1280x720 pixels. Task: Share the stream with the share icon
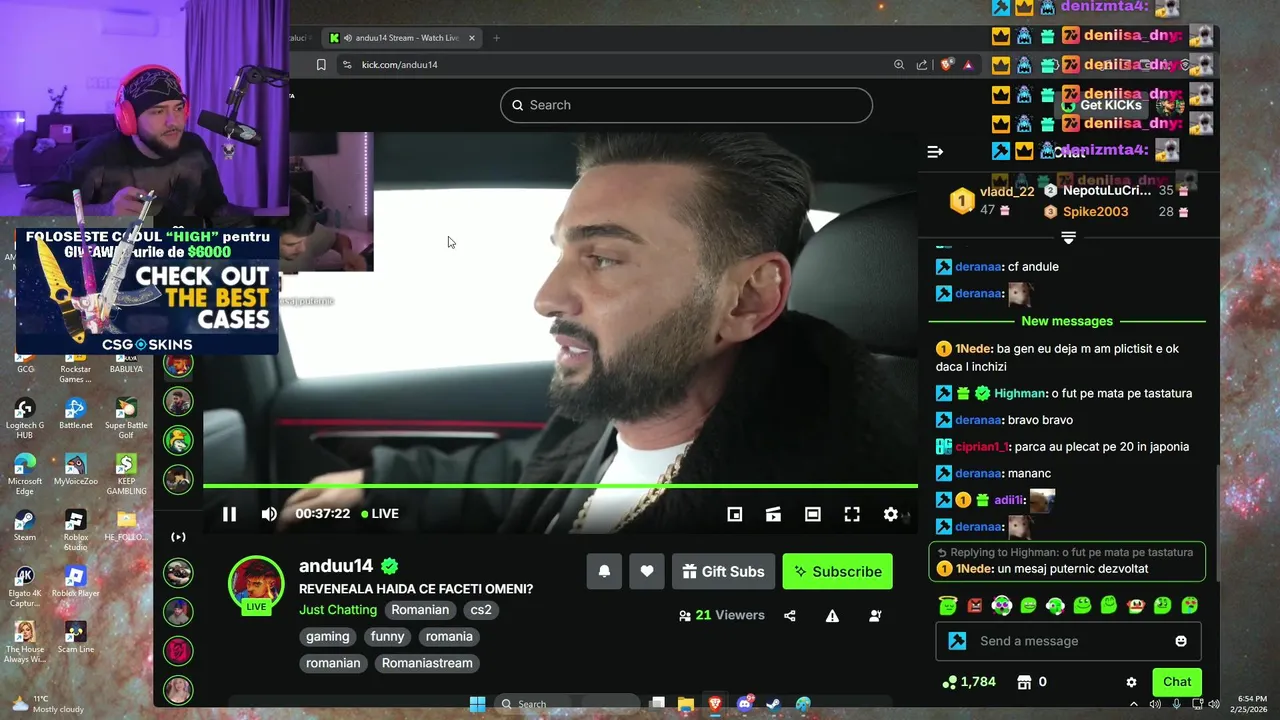(790, 616)
